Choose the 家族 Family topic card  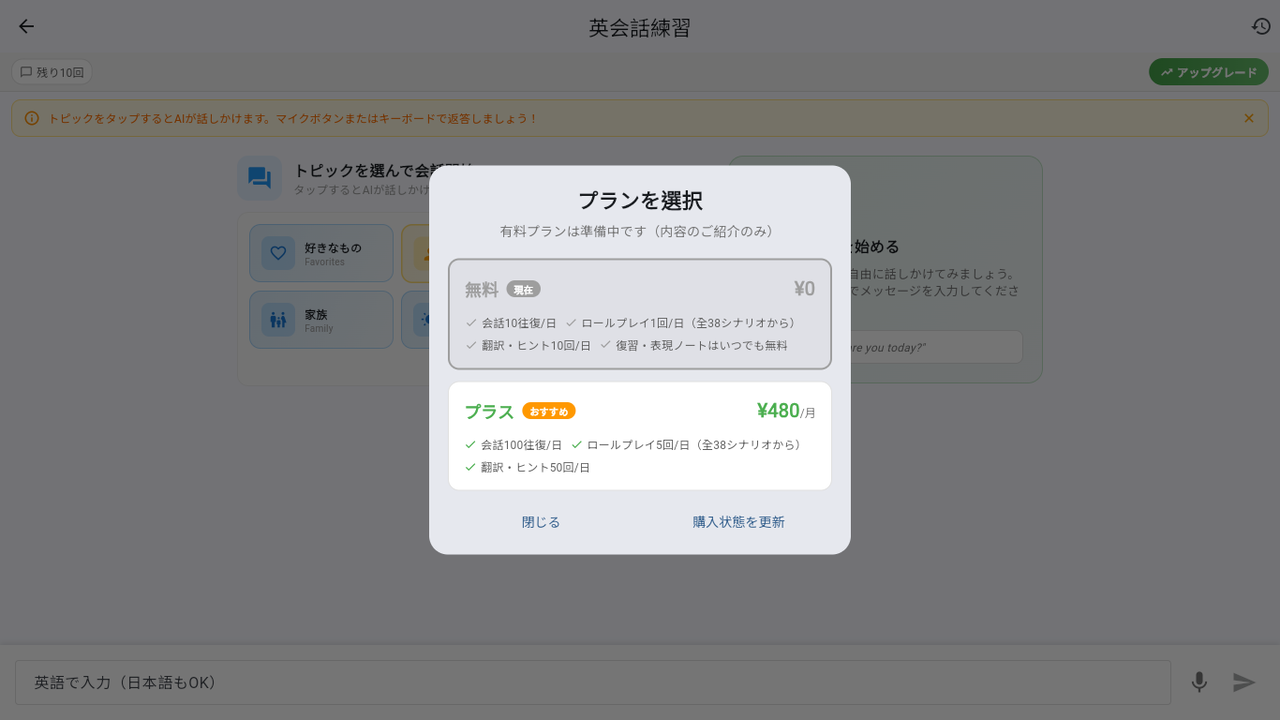click(321, 320)
